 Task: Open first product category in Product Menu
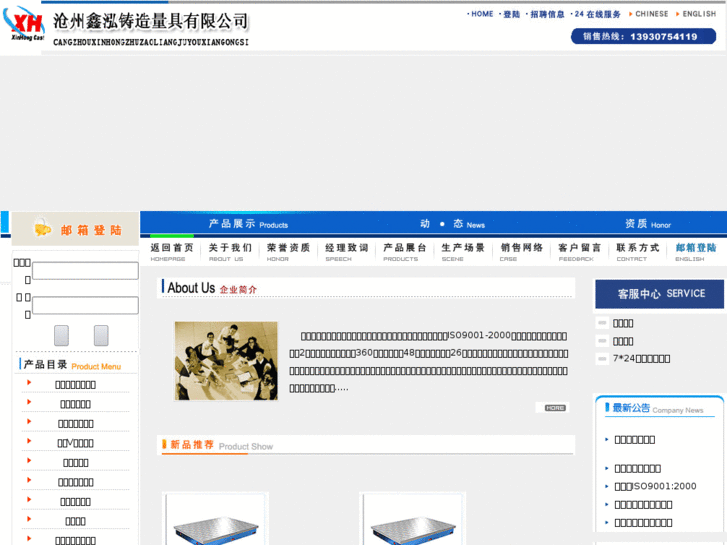coord(76,385)
